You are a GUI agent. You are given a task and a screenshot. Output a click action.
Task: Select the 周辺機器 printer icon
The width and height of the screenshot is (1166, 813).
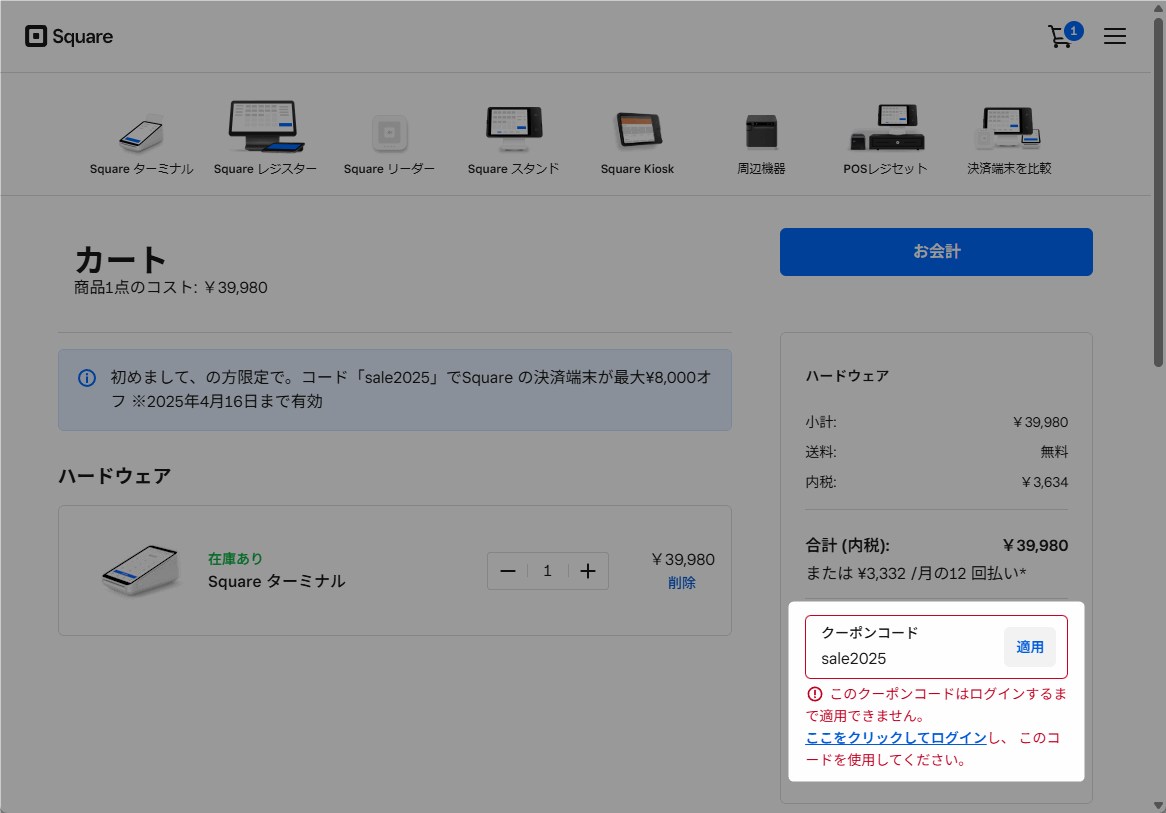click(761, 132)
